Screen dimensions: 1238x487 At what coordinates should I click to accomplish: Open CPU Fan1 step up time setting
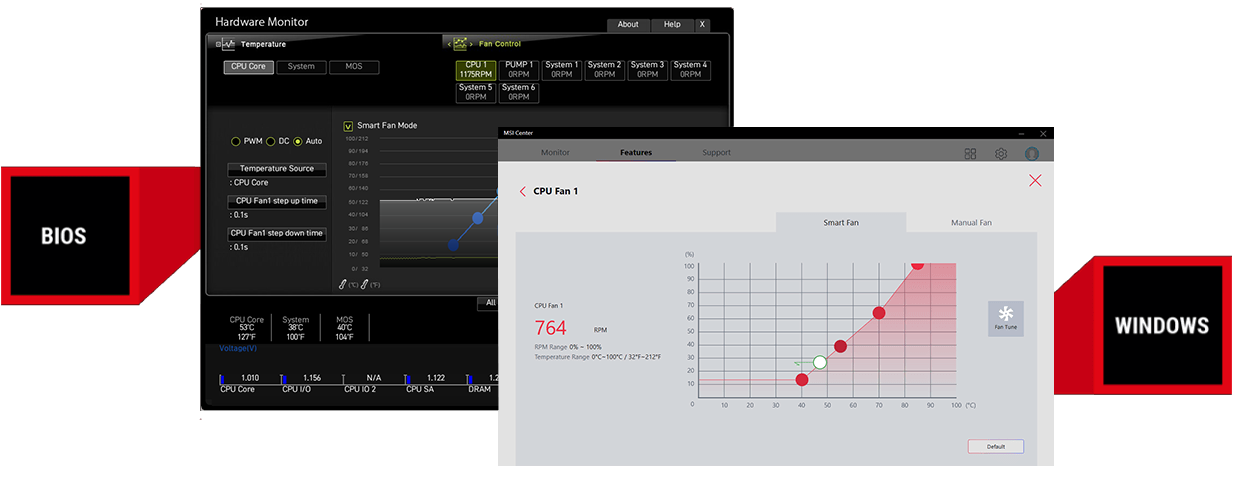click(276, 201)
